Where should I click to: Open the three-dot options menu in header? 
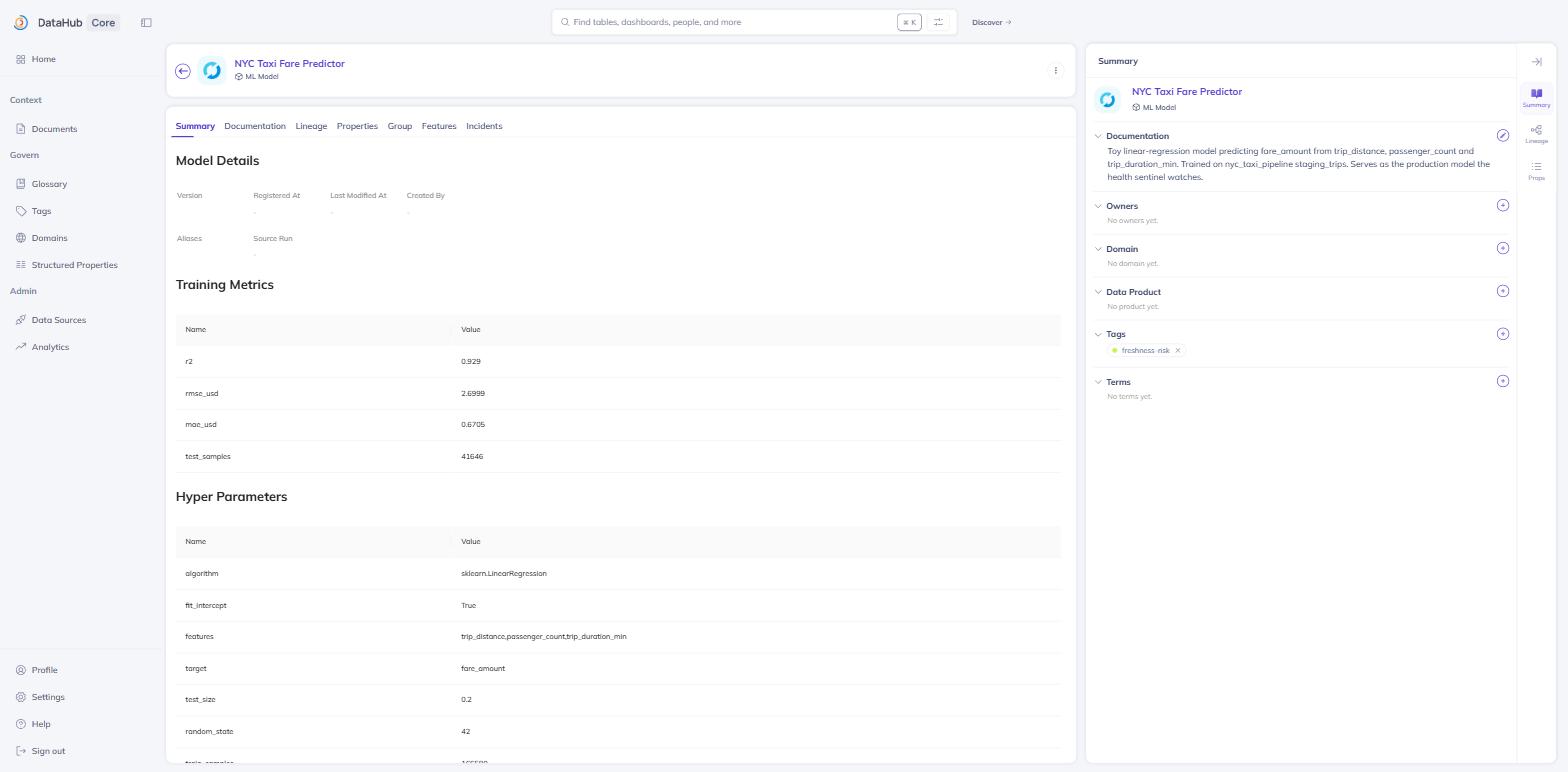click(1056, 71)
